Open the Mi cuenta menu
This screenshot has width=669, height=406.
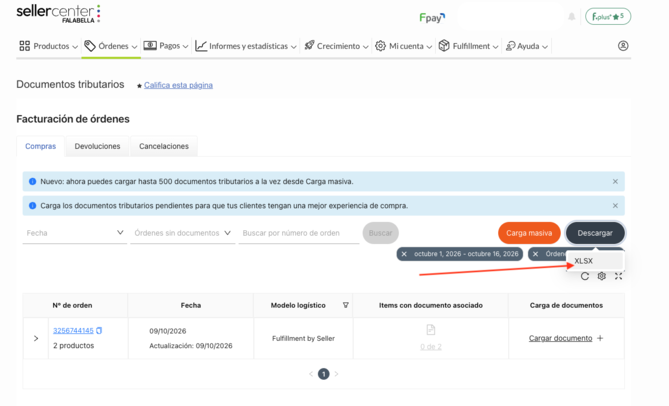[404, 46]
